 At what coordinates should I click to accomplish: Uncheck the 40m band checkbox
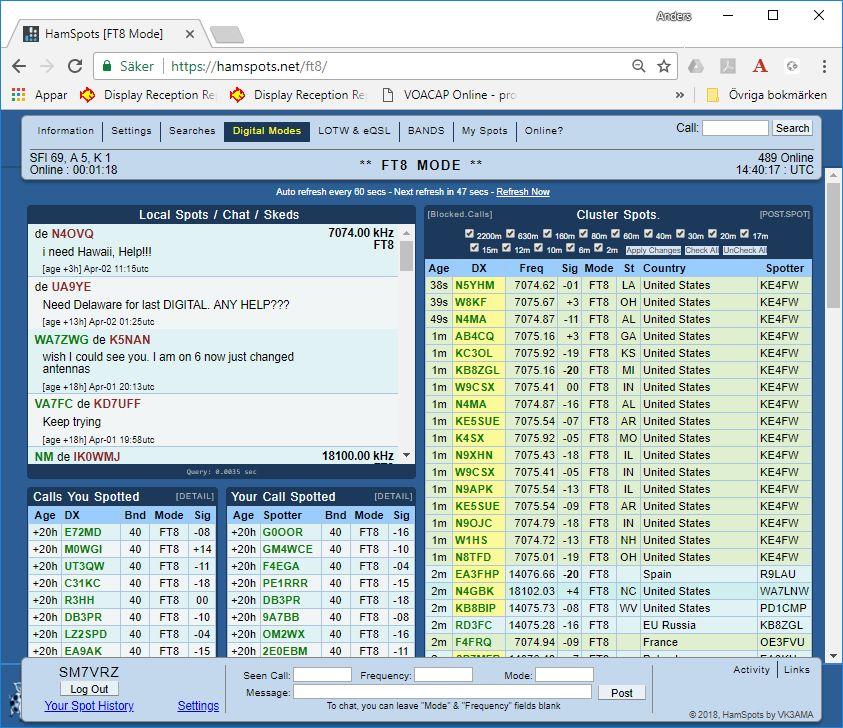click(x=648, y=233)
